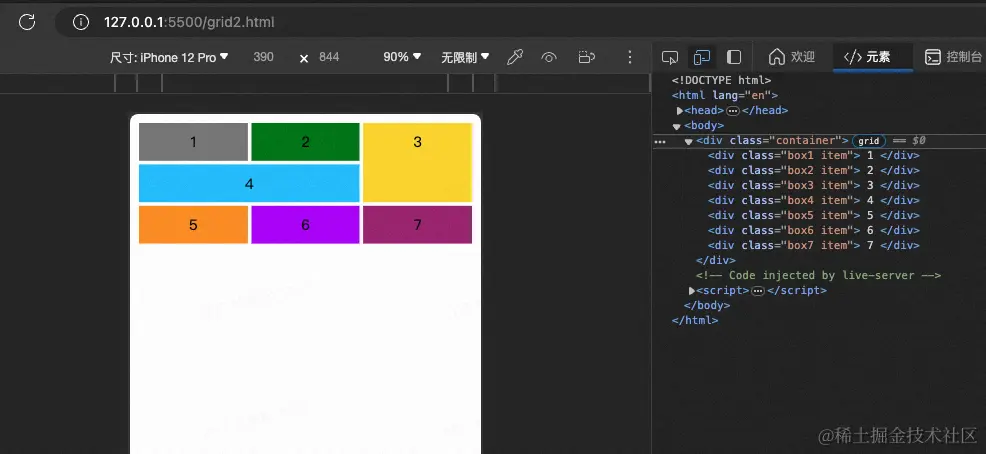Select the closing </html> tag line
The image size is (986, 454).
point(695,320)
